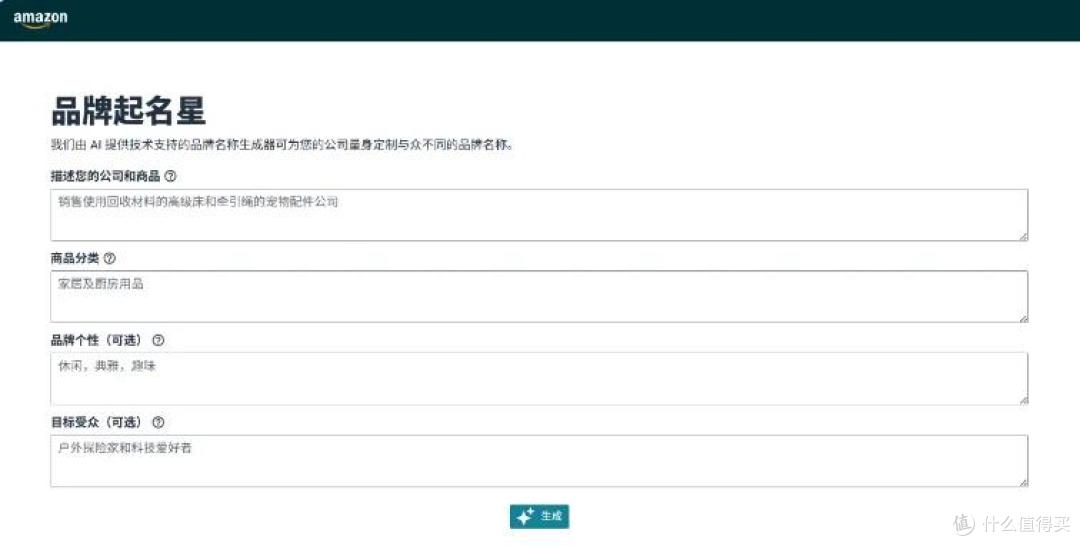Screen dimensions: 1080x546
Task: Select the 目标受众（可选）field label
Action: point(98,422)
